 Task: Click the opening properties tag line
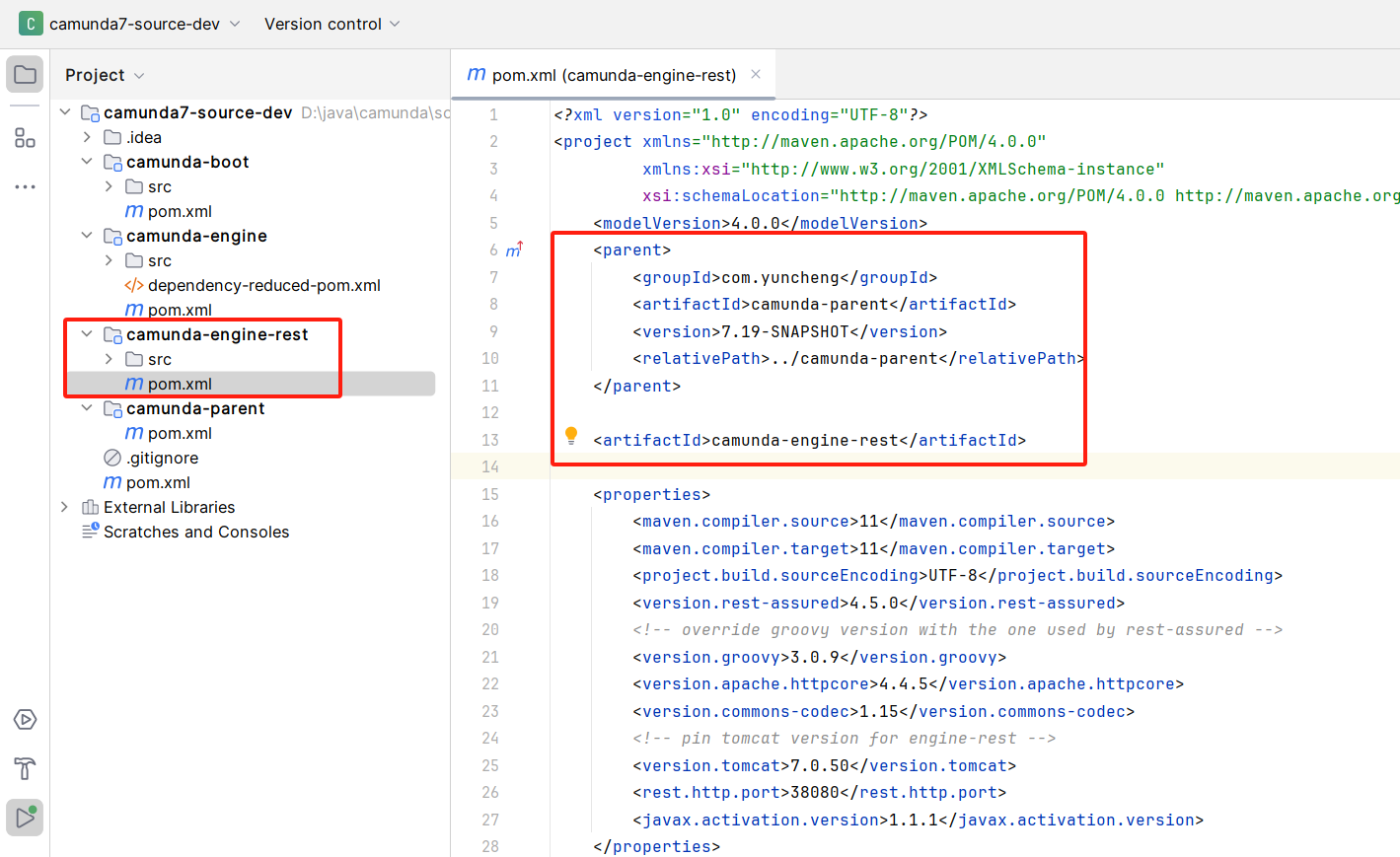coord(651,494)
